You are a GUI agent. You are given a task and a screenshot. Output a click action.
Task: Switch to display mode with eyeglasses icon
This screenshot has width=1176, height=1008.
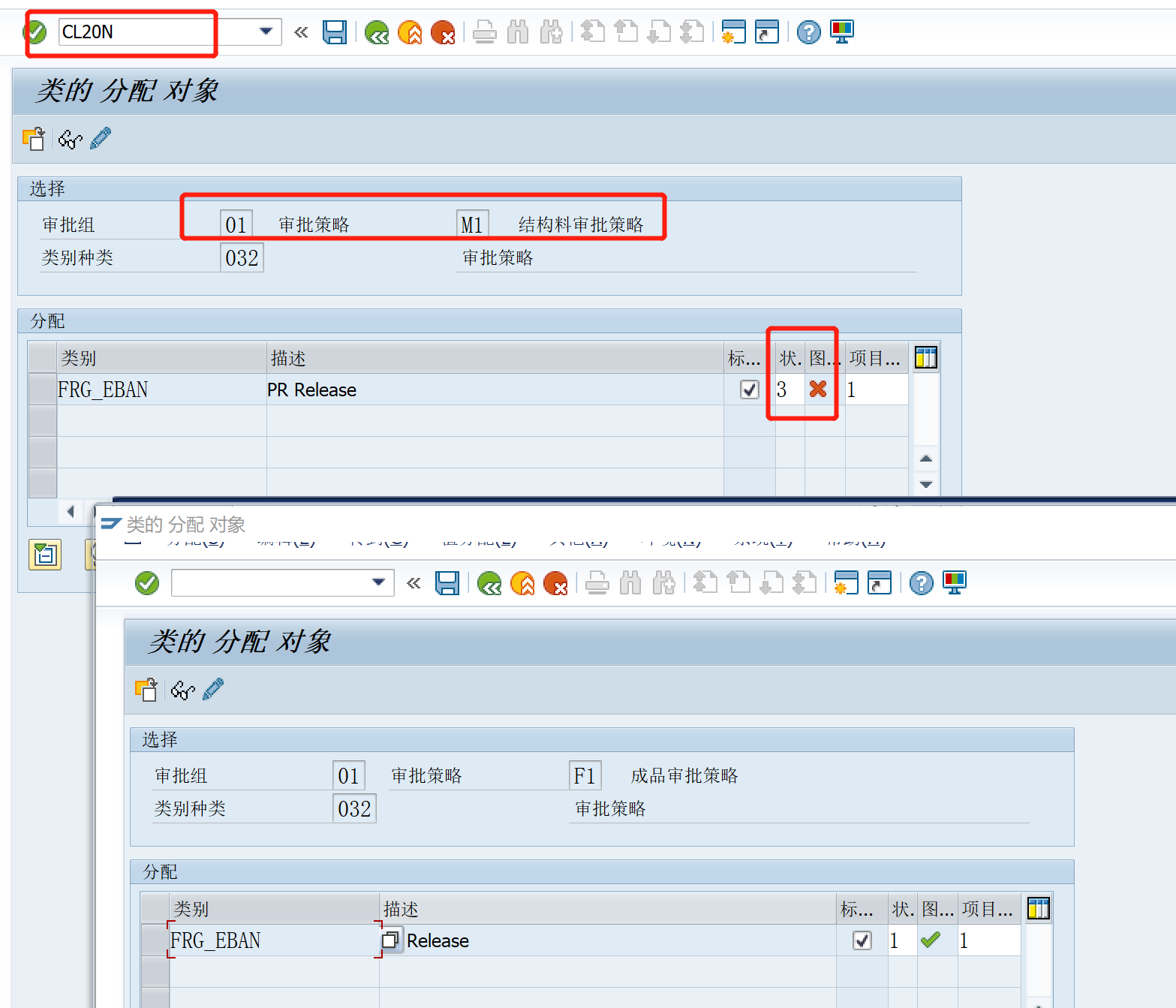pos(69,139)
